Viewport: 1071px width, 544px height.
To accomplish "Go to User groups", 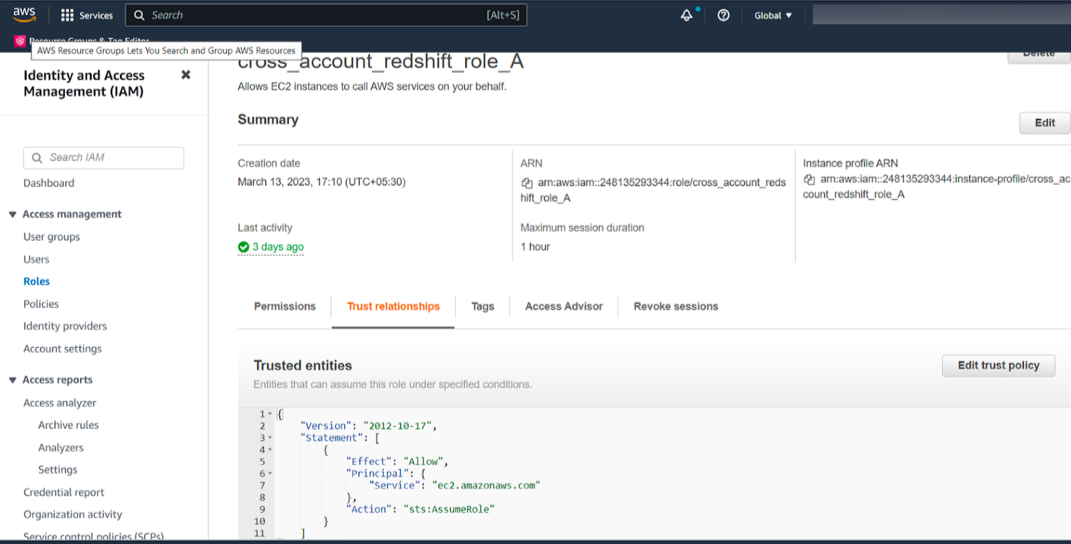I will click(x=51, y=237).
